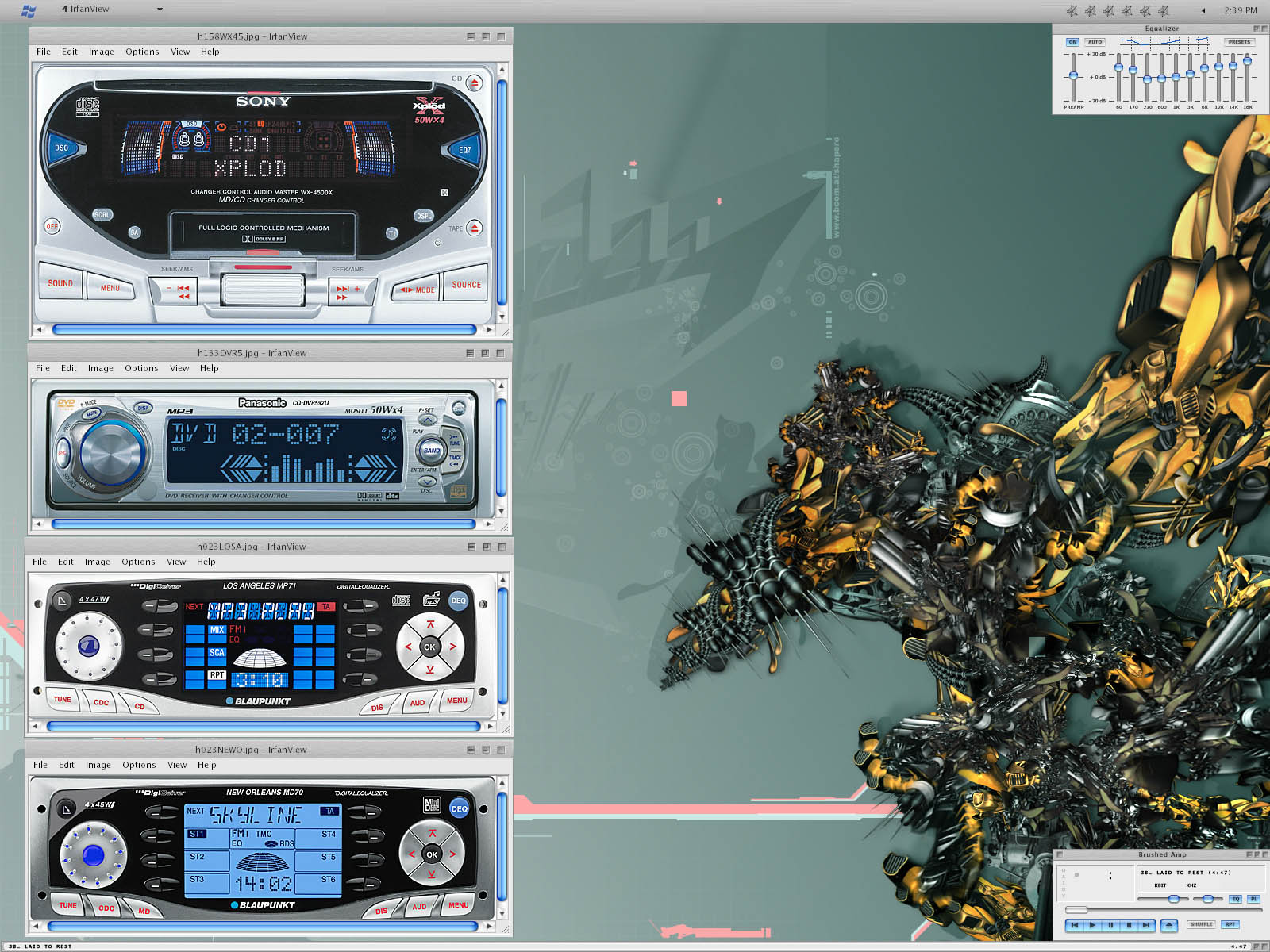Screen dimensions: 1270x952
Task: Open Options menu in h158WX45.jpg window
Action: click(x=142, y=52)
